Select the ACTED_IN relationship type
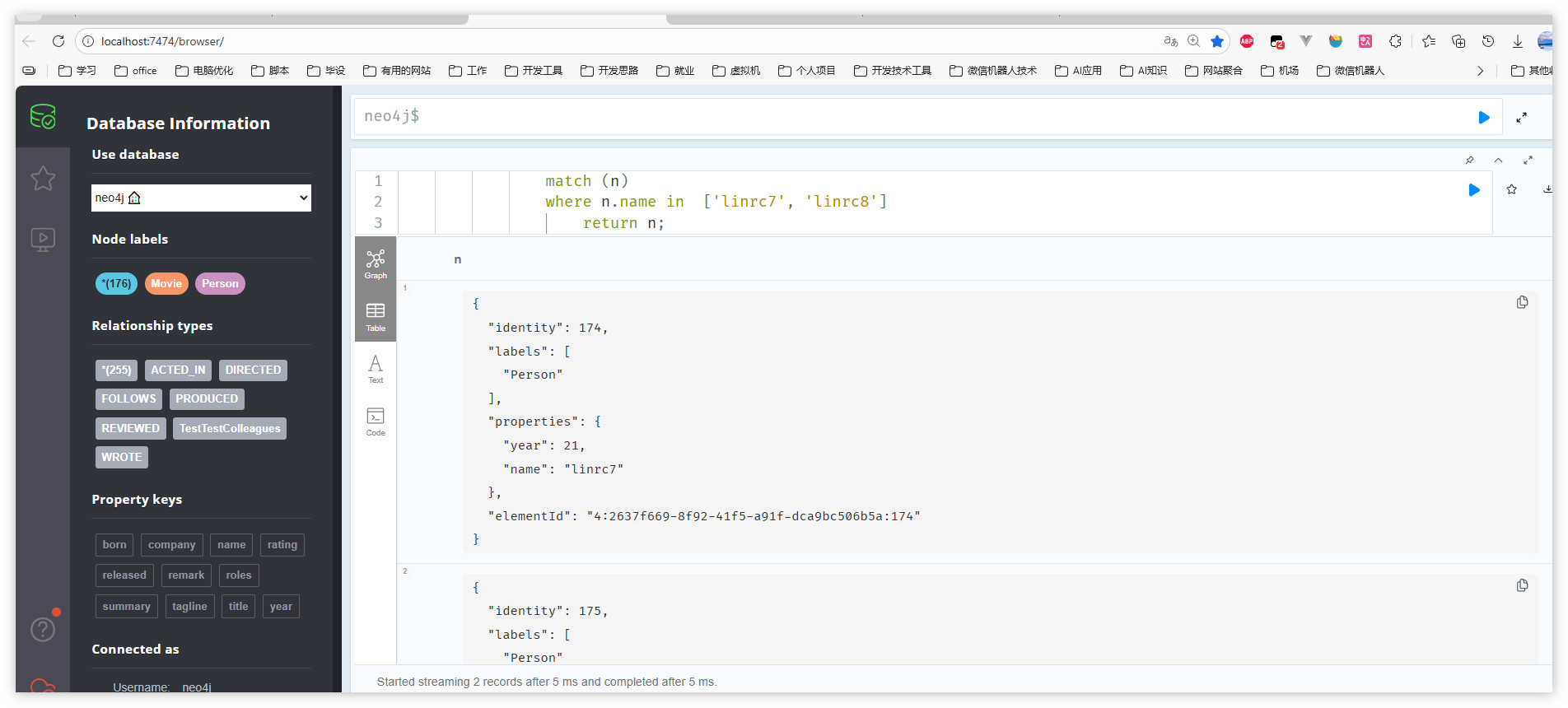 click(x=178, y=370)
